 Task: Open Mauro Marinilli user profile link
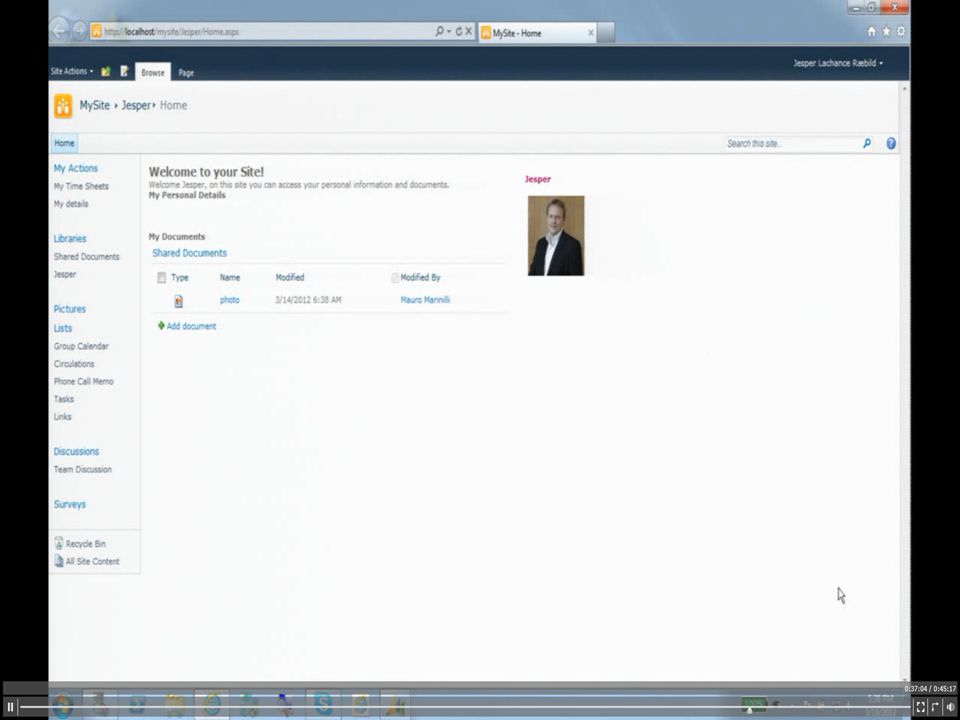tap(425, 300)
